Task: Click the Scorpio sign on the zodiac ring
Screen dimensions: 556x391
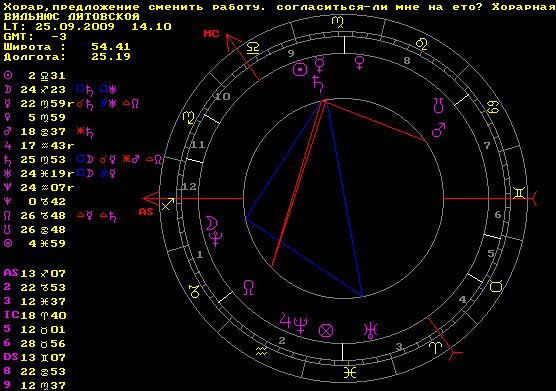Action: point(189,117)
